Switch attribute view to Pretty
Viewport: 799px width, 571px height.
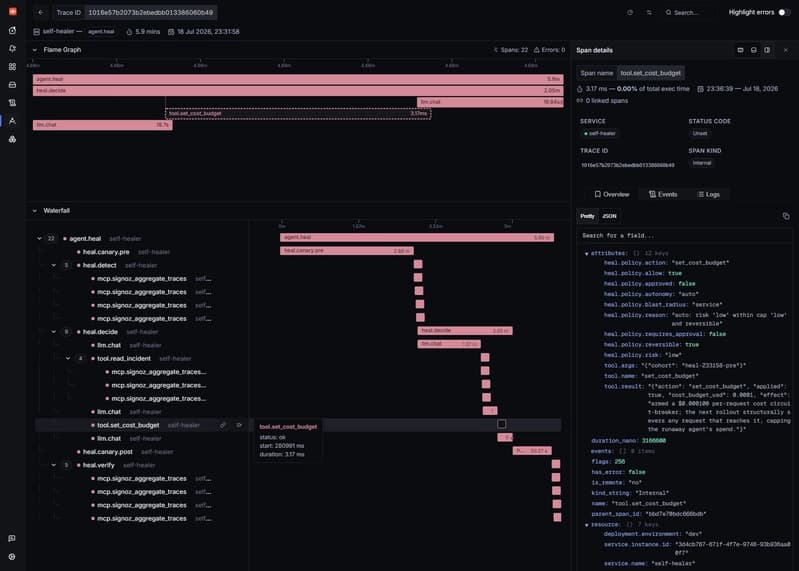pyautogui.click(x=587, y=216)
